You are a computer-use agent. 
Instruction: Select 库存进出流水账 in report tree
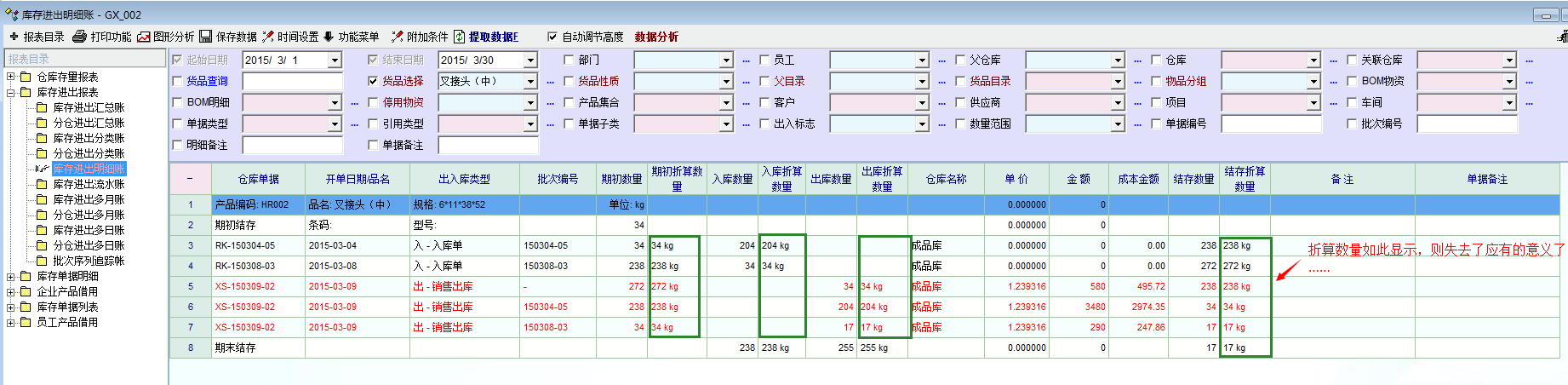(x=89, y=184)
